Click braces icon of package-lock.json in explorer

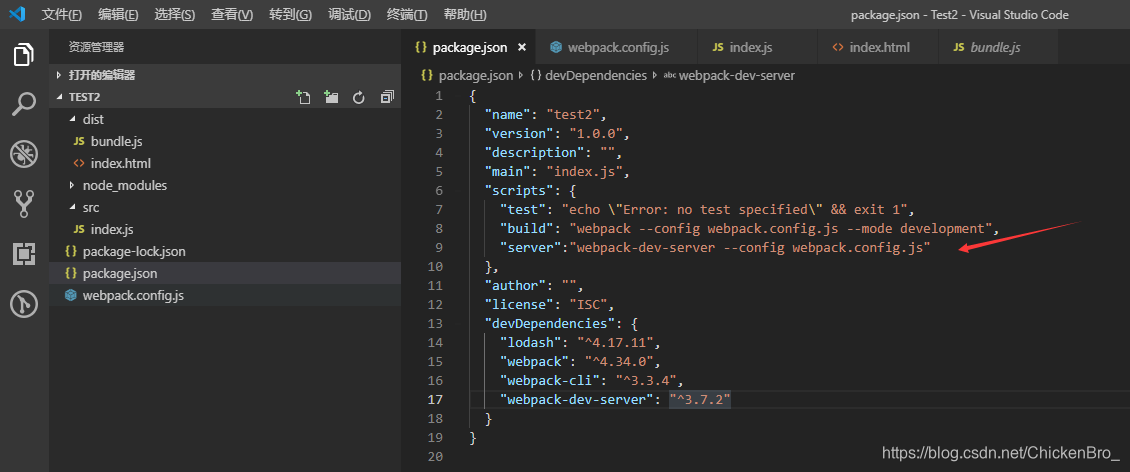pos(70,251)
